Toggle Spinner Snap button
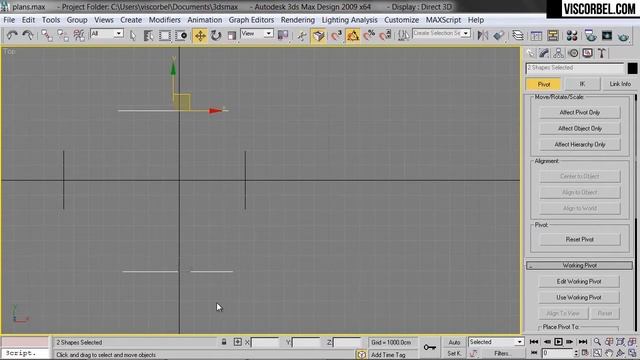 [x=385, y=36]
